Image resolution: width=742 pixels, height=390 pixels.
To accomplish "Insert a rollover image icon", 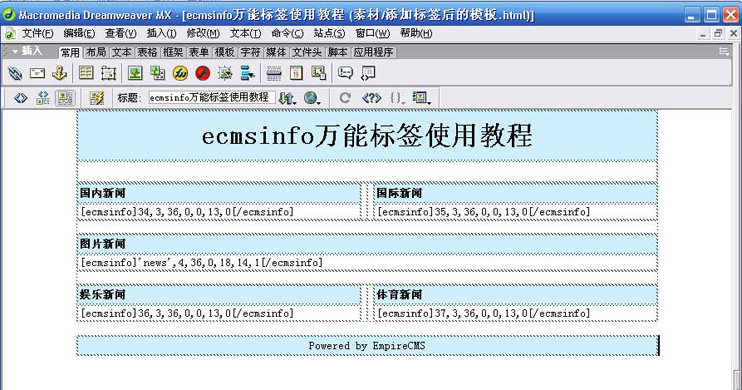I will pyautogui.click(x=225, y=73).
